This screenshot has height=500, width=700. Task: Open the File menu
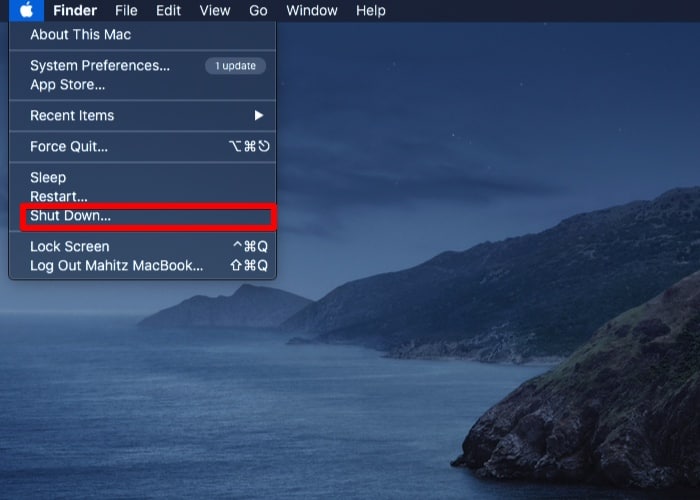point(126,11)
